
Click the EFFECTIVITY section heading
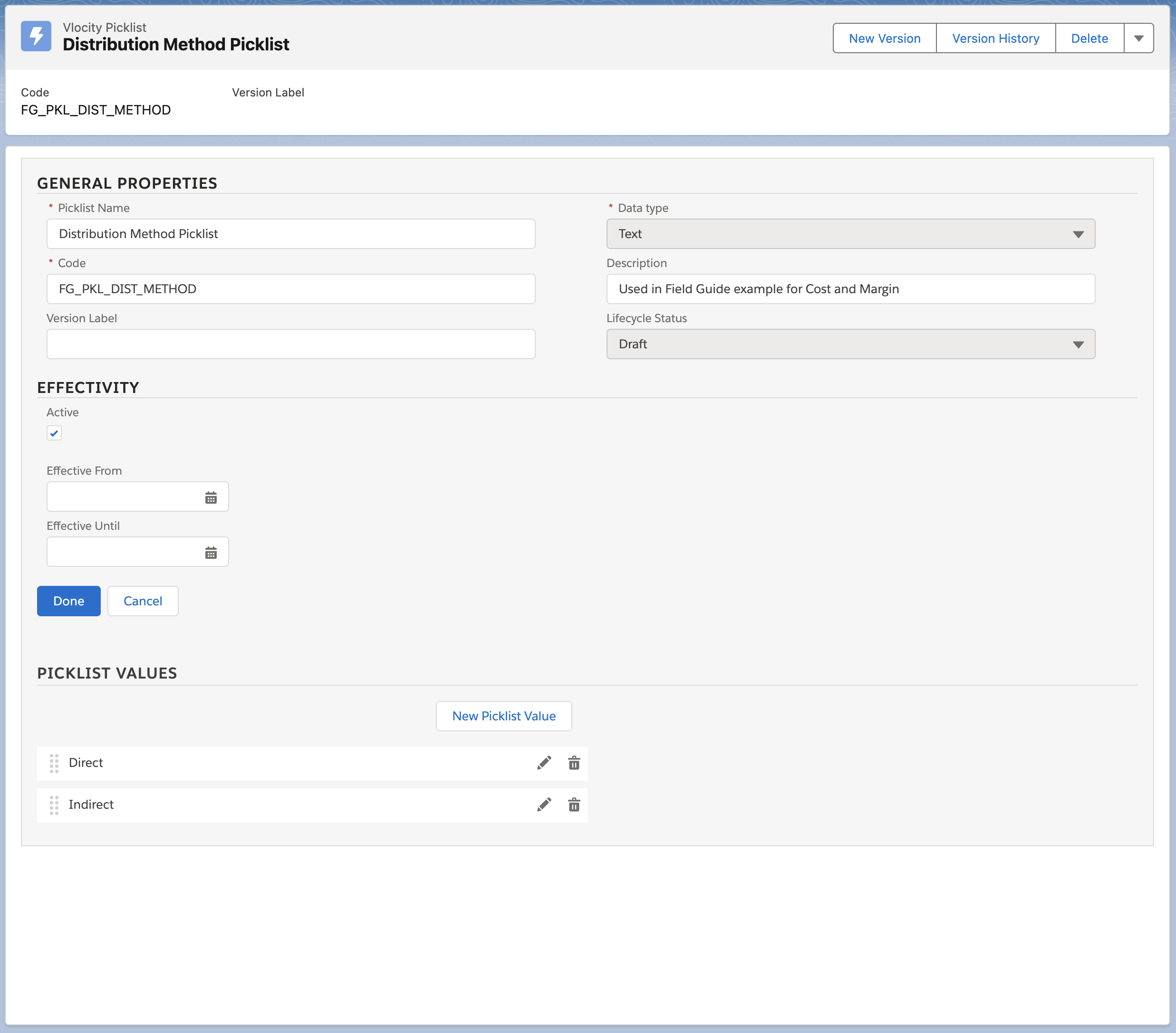(88, 388)
